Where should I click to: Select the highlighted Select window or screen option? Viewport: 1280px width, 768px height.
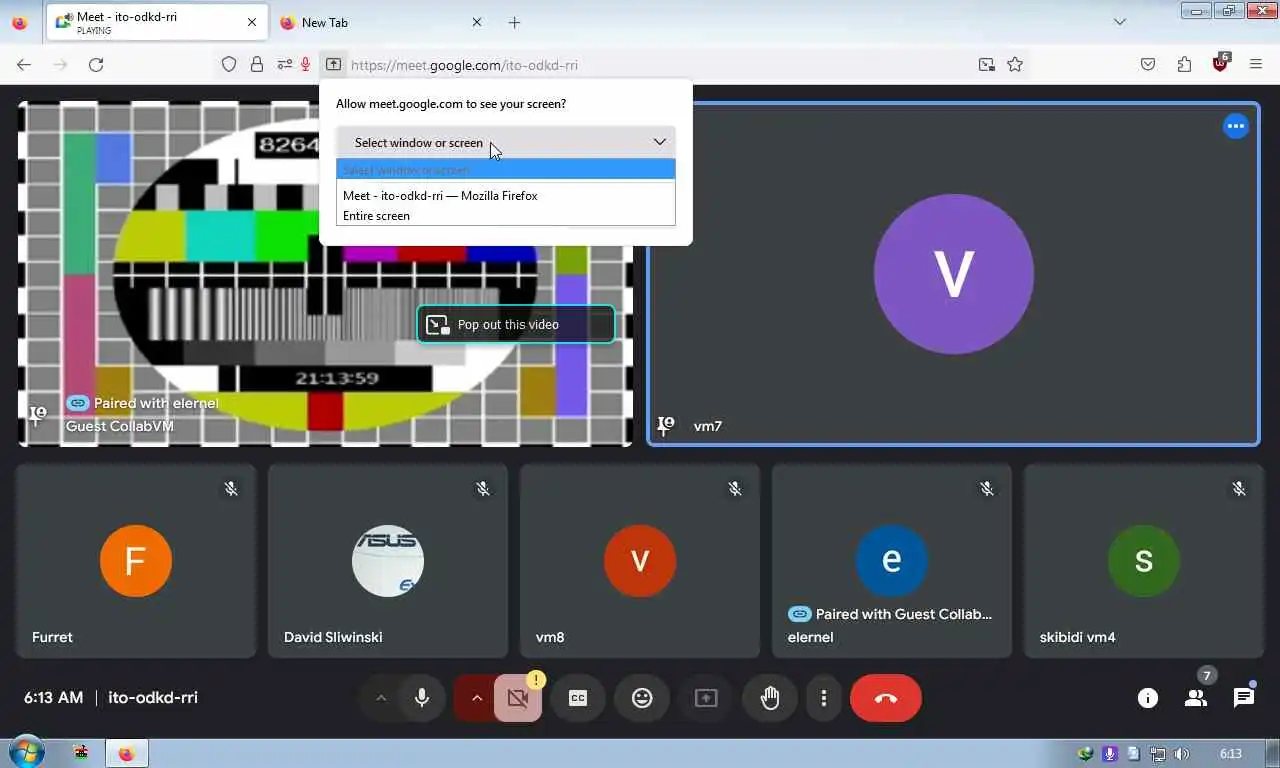coord(506,169)
